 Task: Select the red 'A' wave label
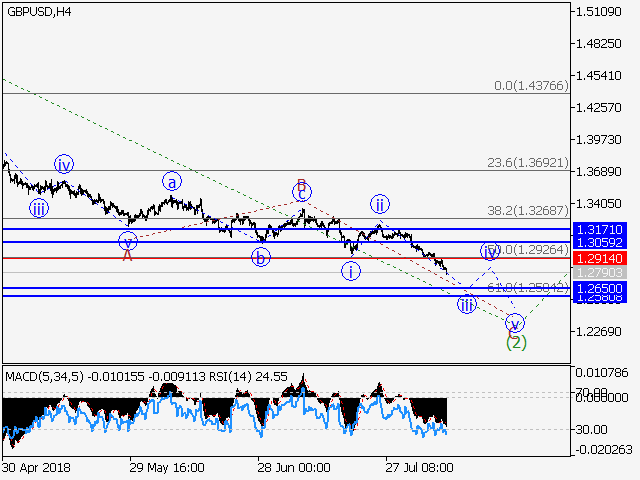[127, 255]
